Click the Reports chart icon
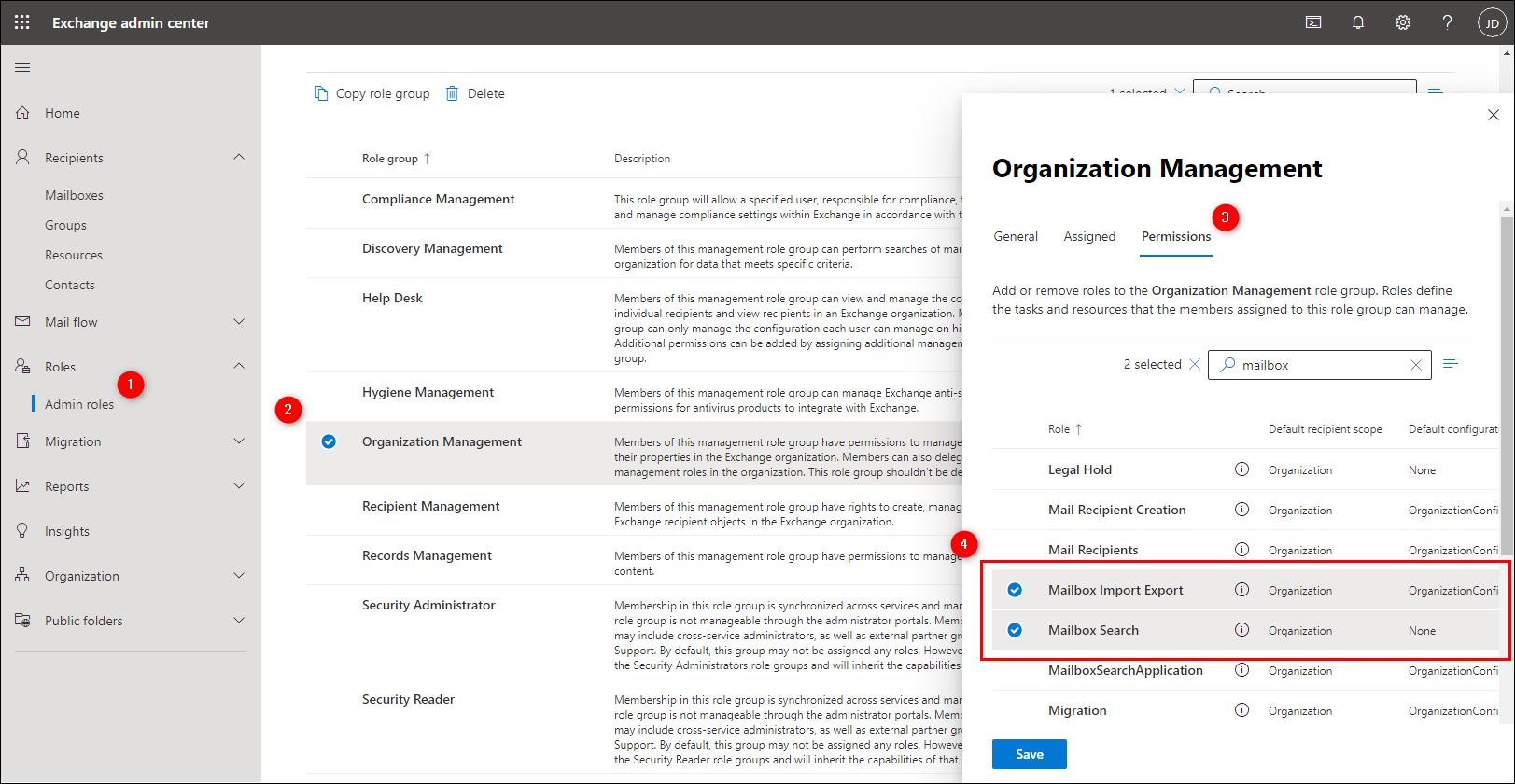 click(22, 485)
